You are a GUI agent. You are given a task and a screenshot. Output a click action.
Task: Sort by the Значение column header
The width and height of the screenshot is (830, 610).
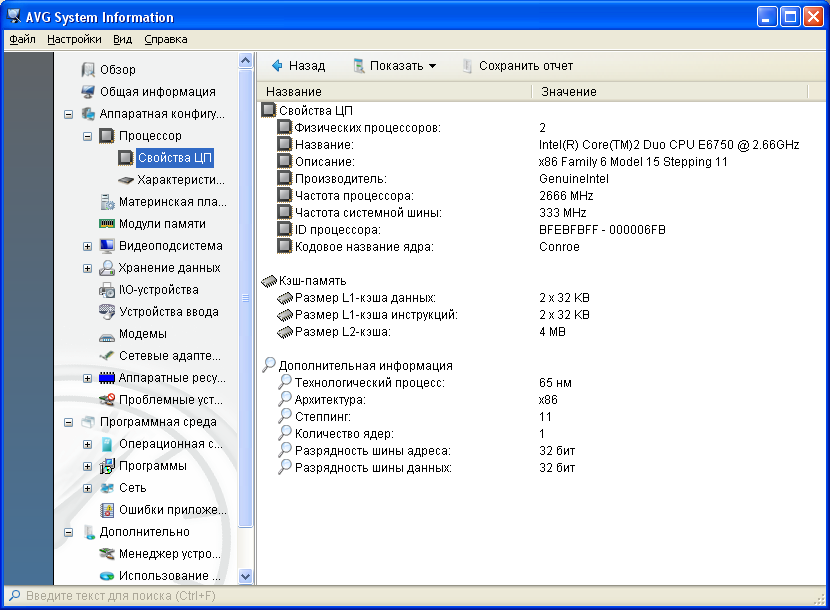[670, 92]
